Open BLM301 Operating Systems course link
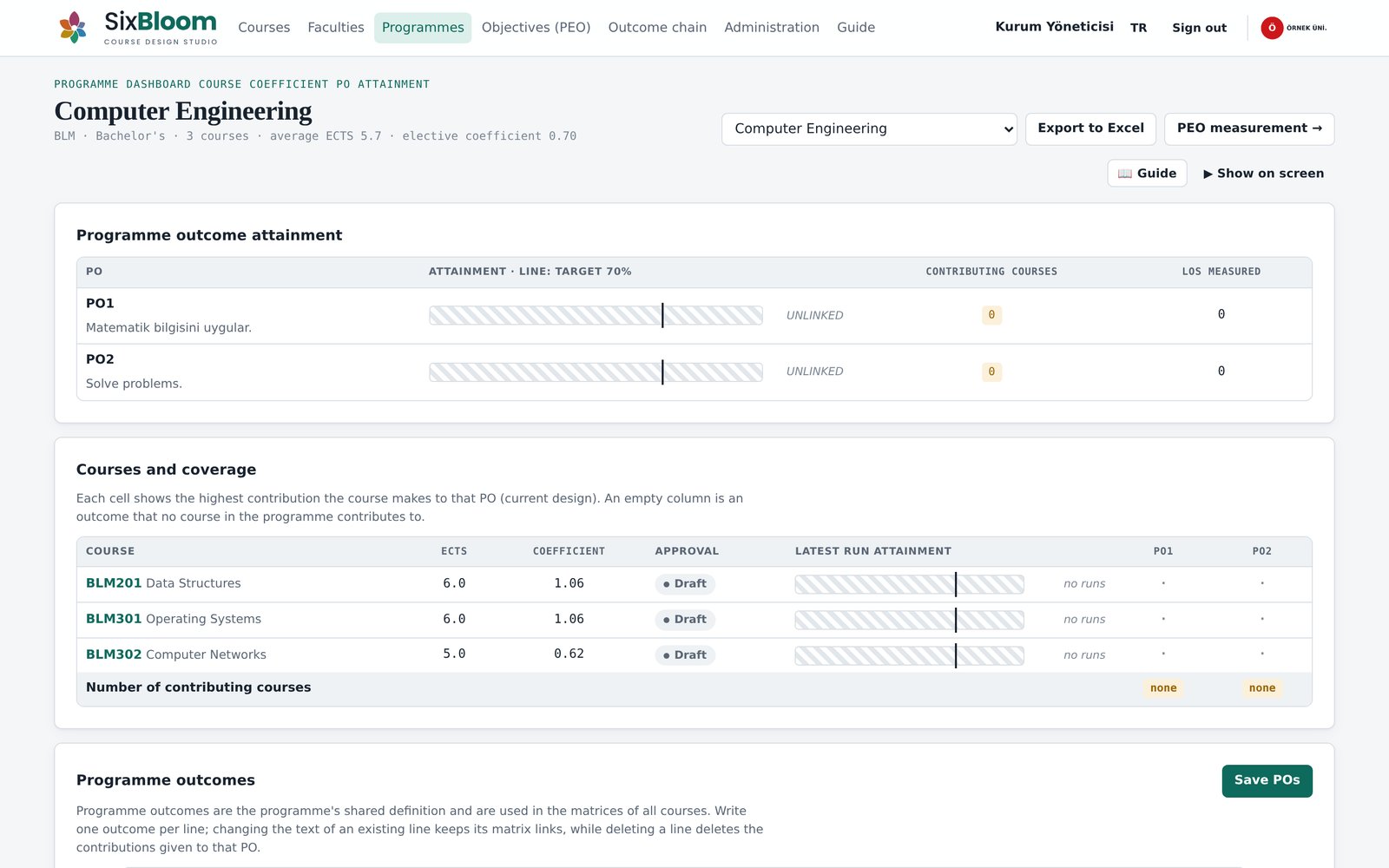This screenshot has height=868, width=1389. 174,619
